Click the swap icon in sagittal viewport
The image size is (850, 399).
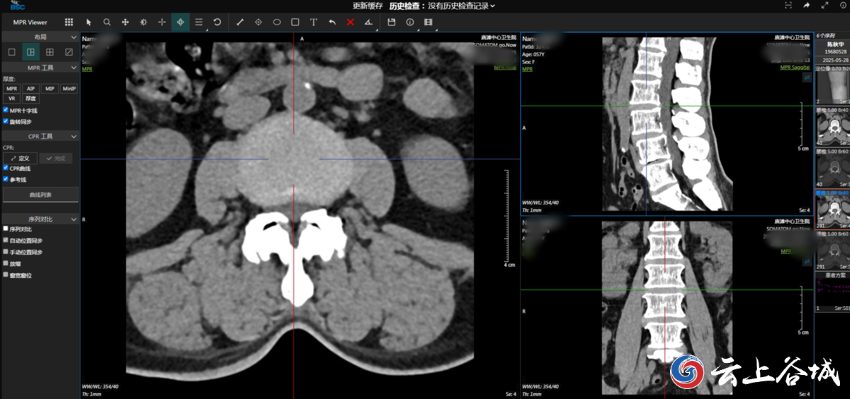(807, 78)
